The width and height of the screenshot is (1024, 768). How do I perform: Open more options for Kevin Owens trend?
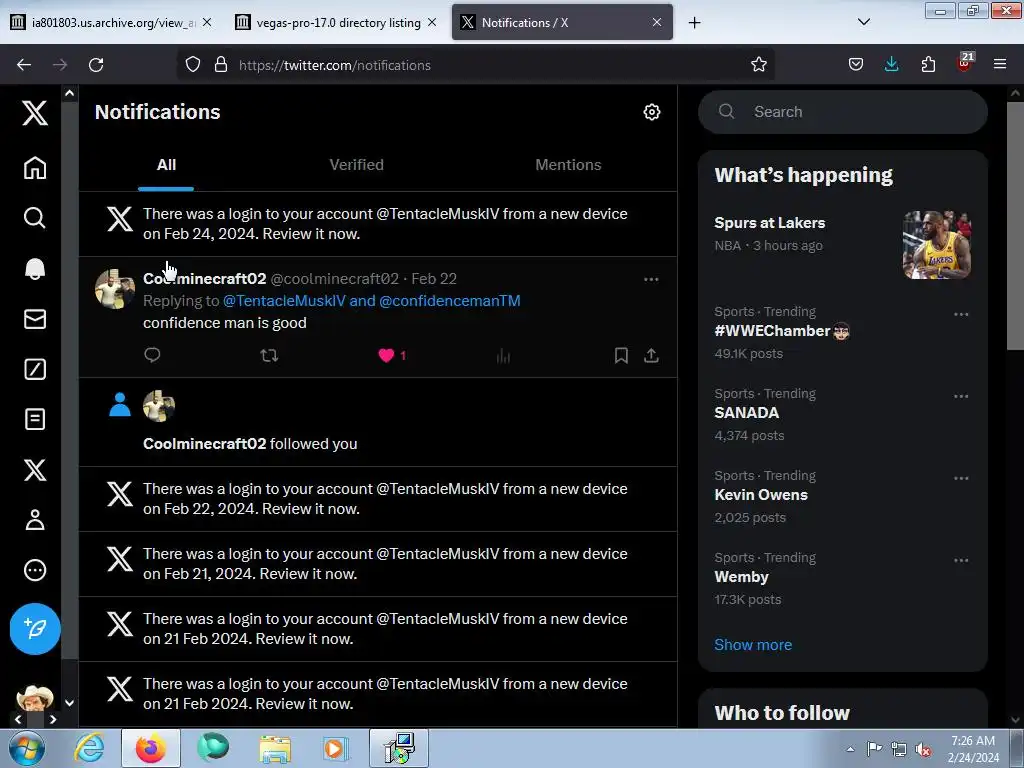click(961, 478)
